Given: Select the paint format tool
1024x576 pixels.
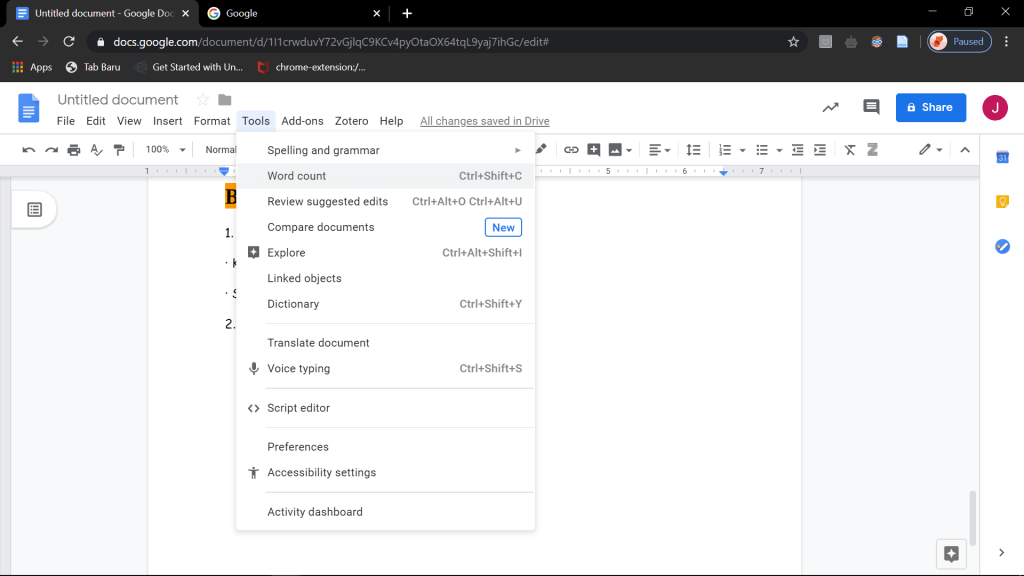Looking at the screenshot, I should 119,150.
